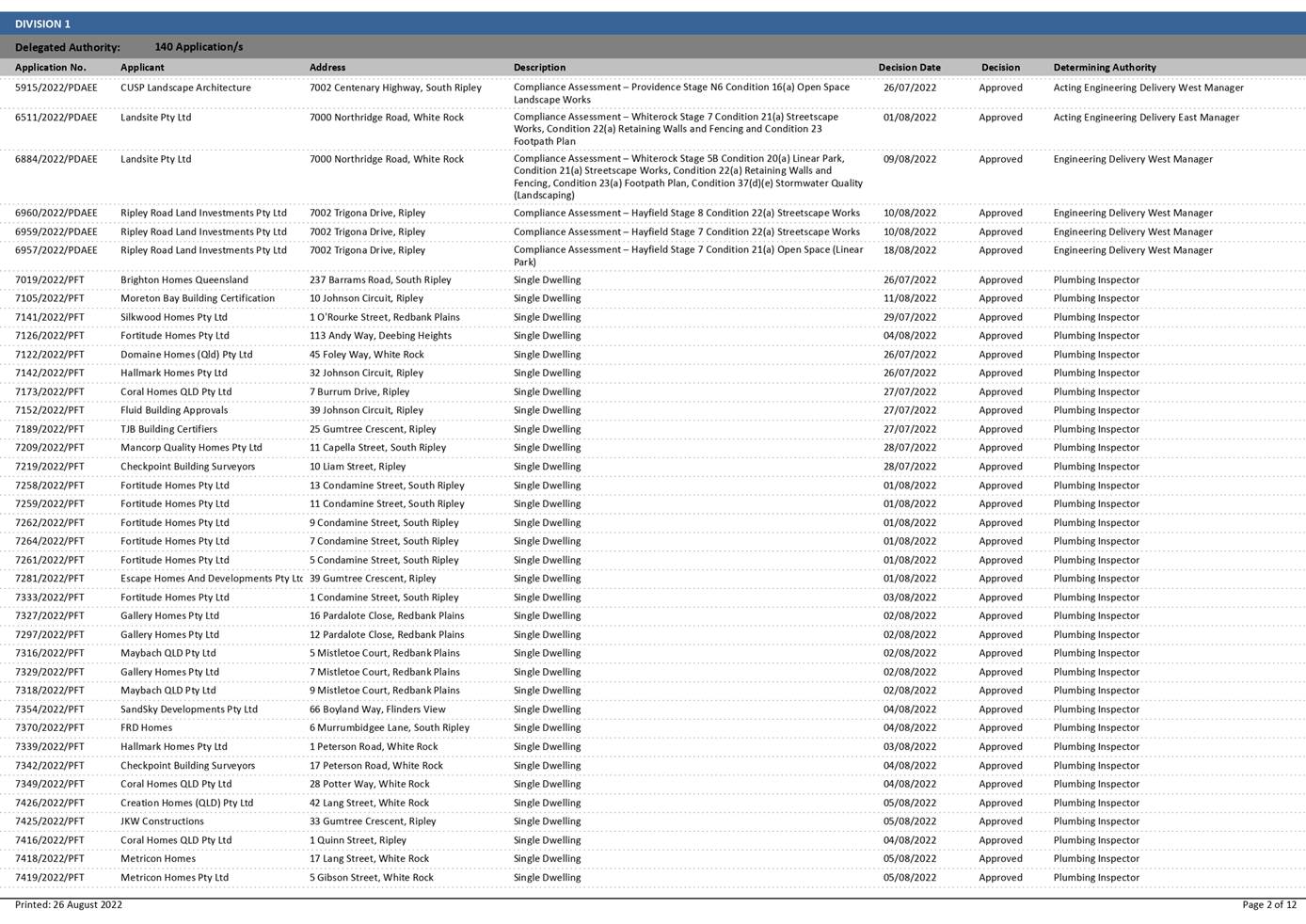Click address 5 Gibson Street, White Rock
This screenshot has width=1306, height=924.
coord(372,877)
